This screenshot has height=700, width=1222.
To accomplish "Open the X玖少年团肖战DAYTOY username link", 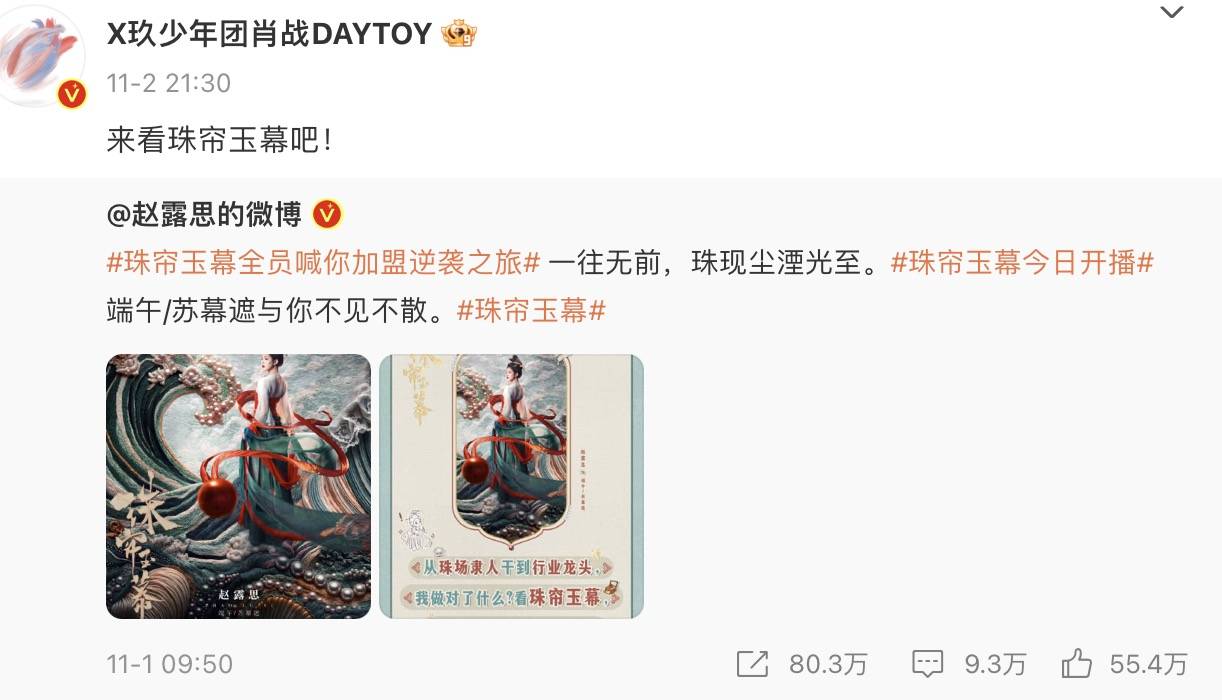I will click(269, 34).
